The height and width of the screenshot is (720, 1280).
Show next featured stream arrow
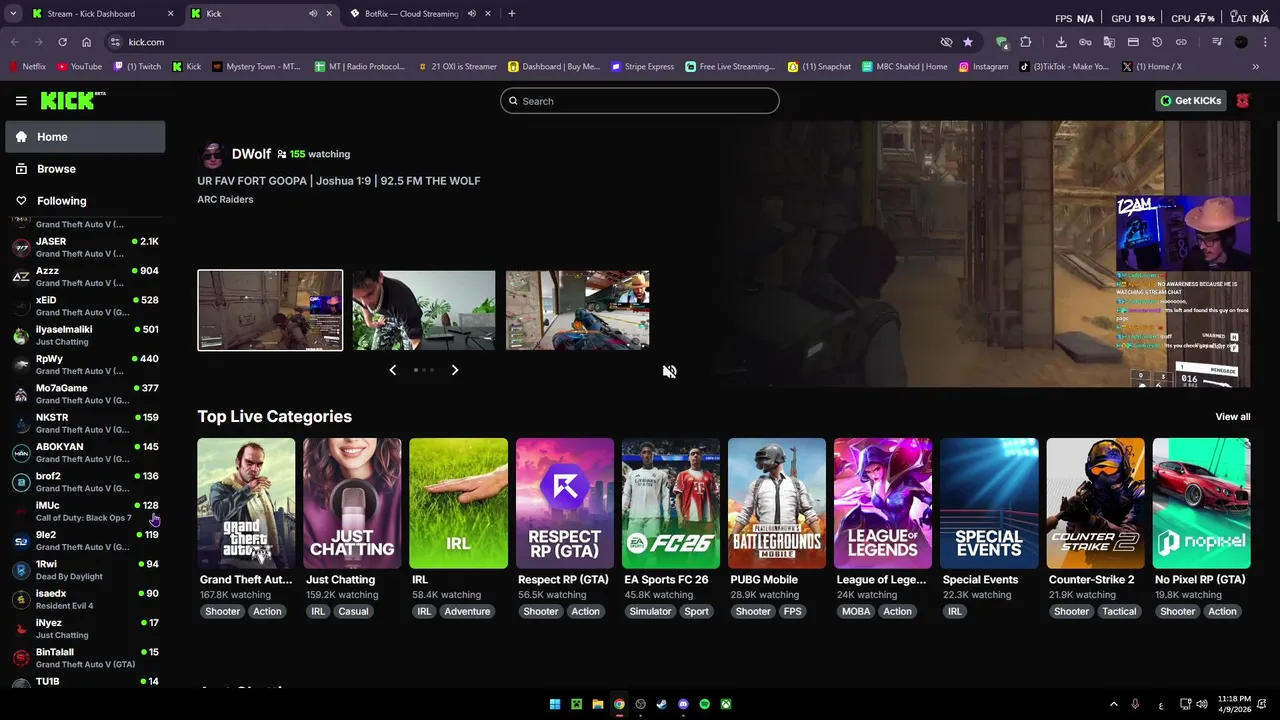click(x=455, y=370)
